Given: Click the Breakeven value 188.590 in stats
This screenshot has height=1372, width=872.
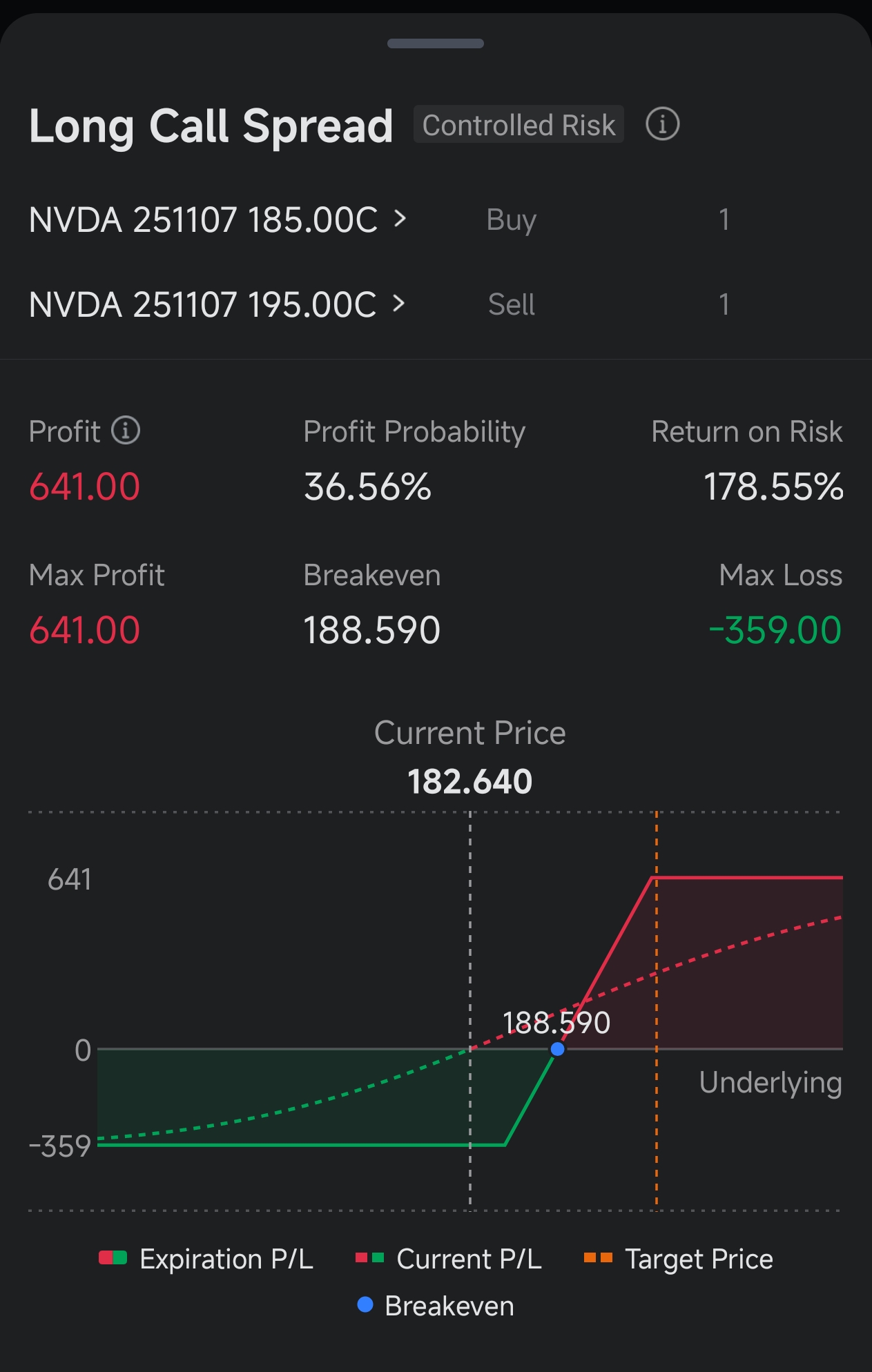Looking at the screenshot, I should 371,630.
